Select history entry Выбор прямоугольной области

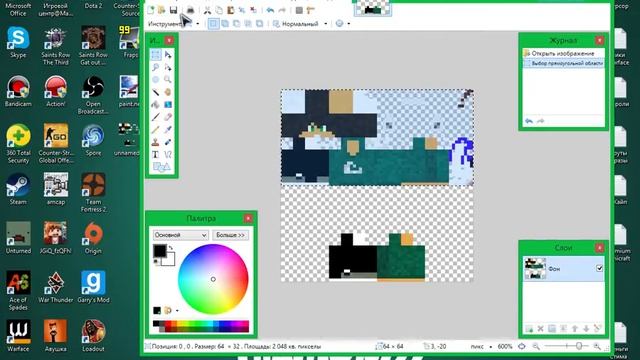click(563, 63)
